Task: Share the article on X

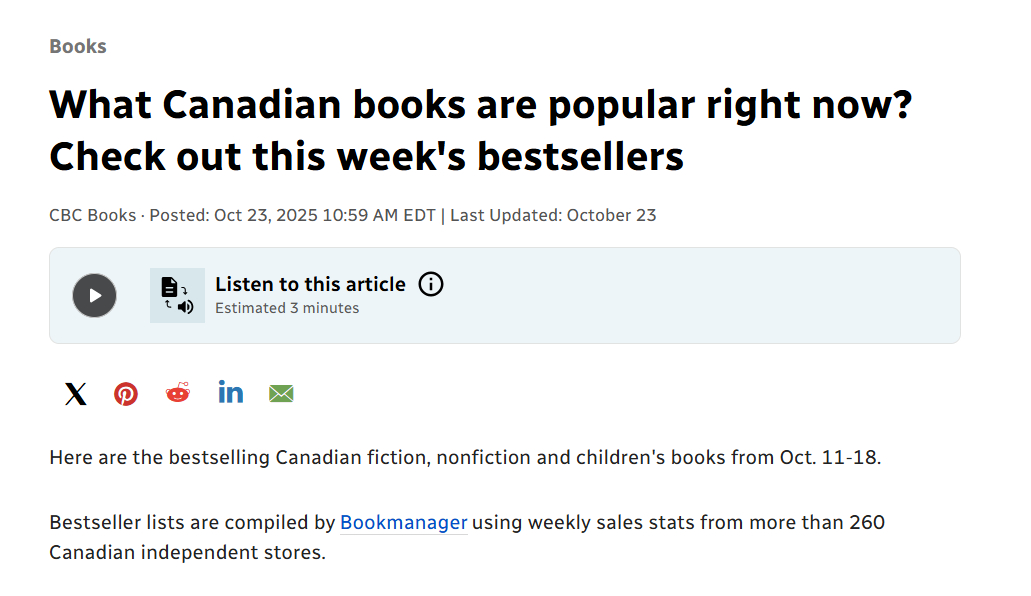Action: (x=76, y=394)
